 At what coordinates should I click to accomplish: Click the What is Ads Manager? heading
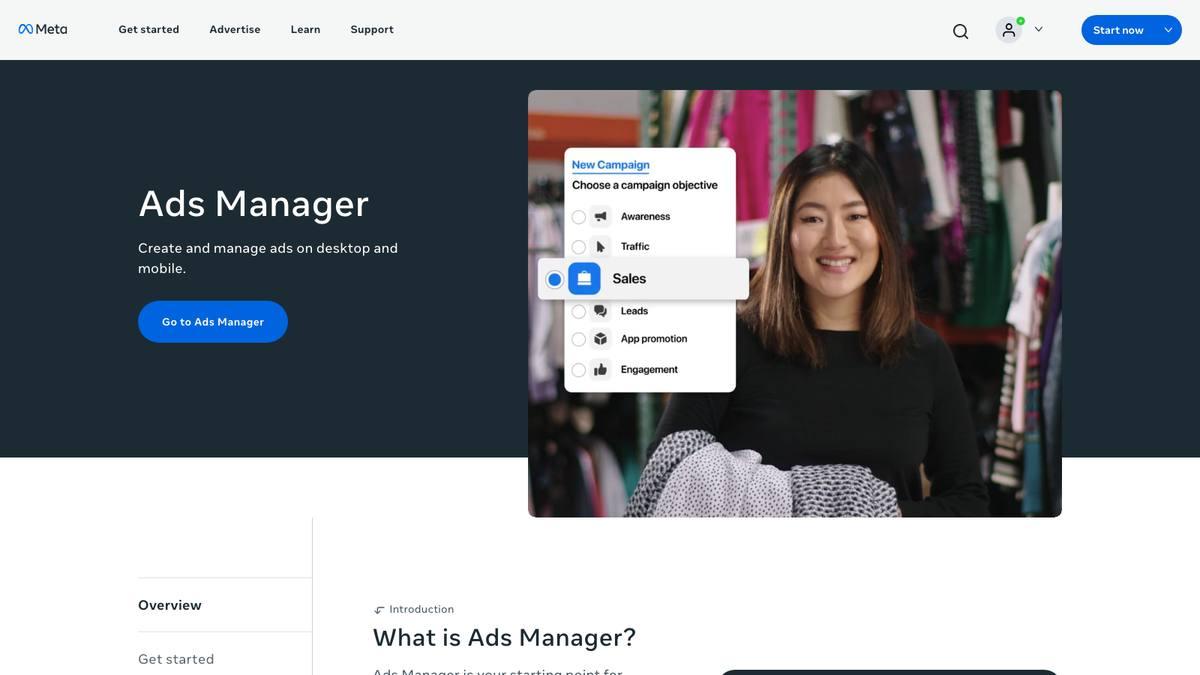(x=504, y=638)
